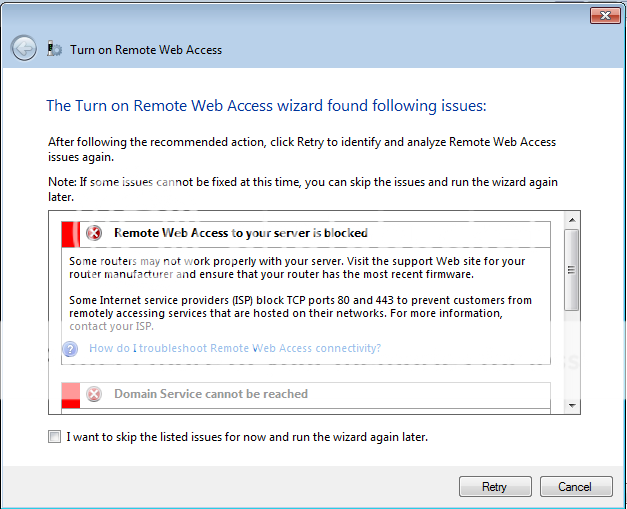Screen dimensions: 627x509
Task: Click the Retry button
Action: pyautogui.click(x=495, y=486)
